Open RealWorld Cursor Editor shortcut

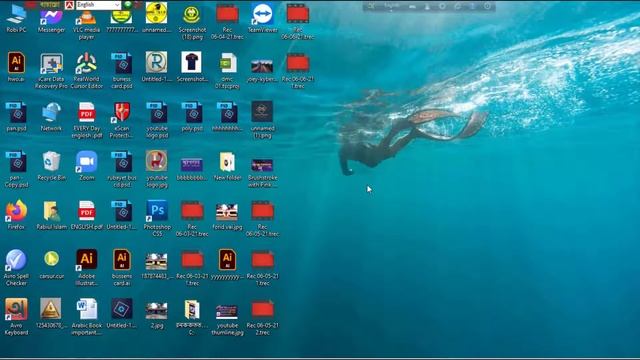pyautogui.click(x=87, y=70)
